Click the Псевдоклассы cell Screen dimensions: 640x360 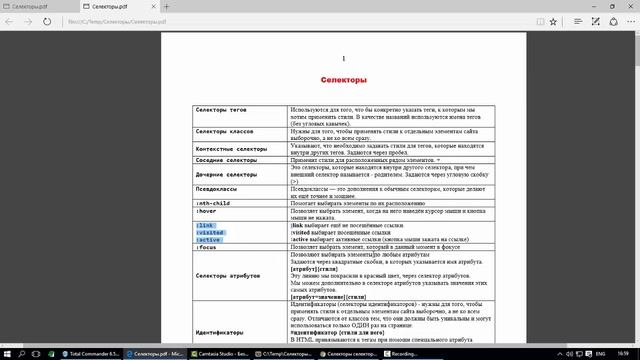click(x=240, y=192)
